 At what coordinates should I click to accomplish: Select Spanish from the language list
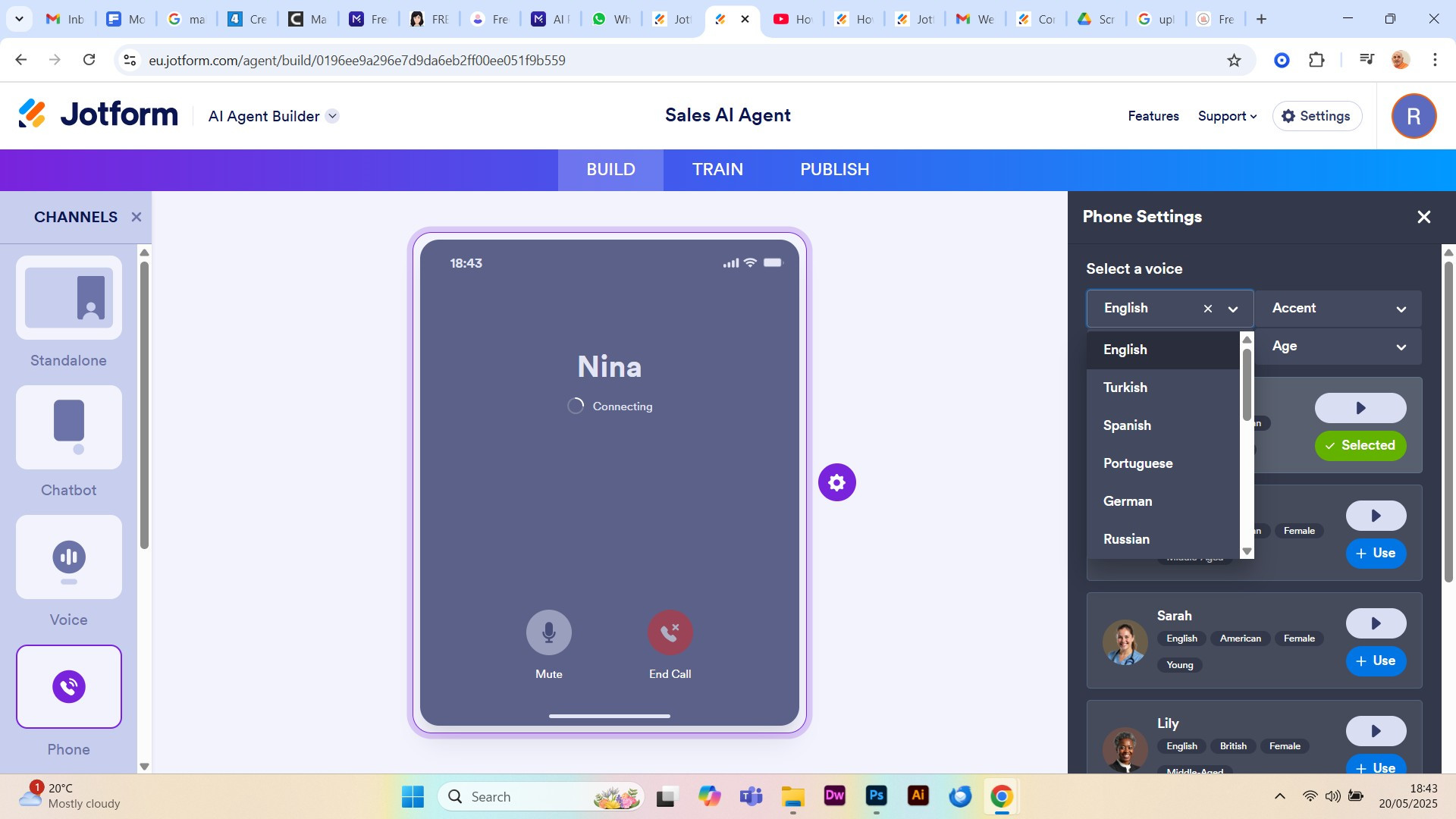click(x=1127, y=425)
